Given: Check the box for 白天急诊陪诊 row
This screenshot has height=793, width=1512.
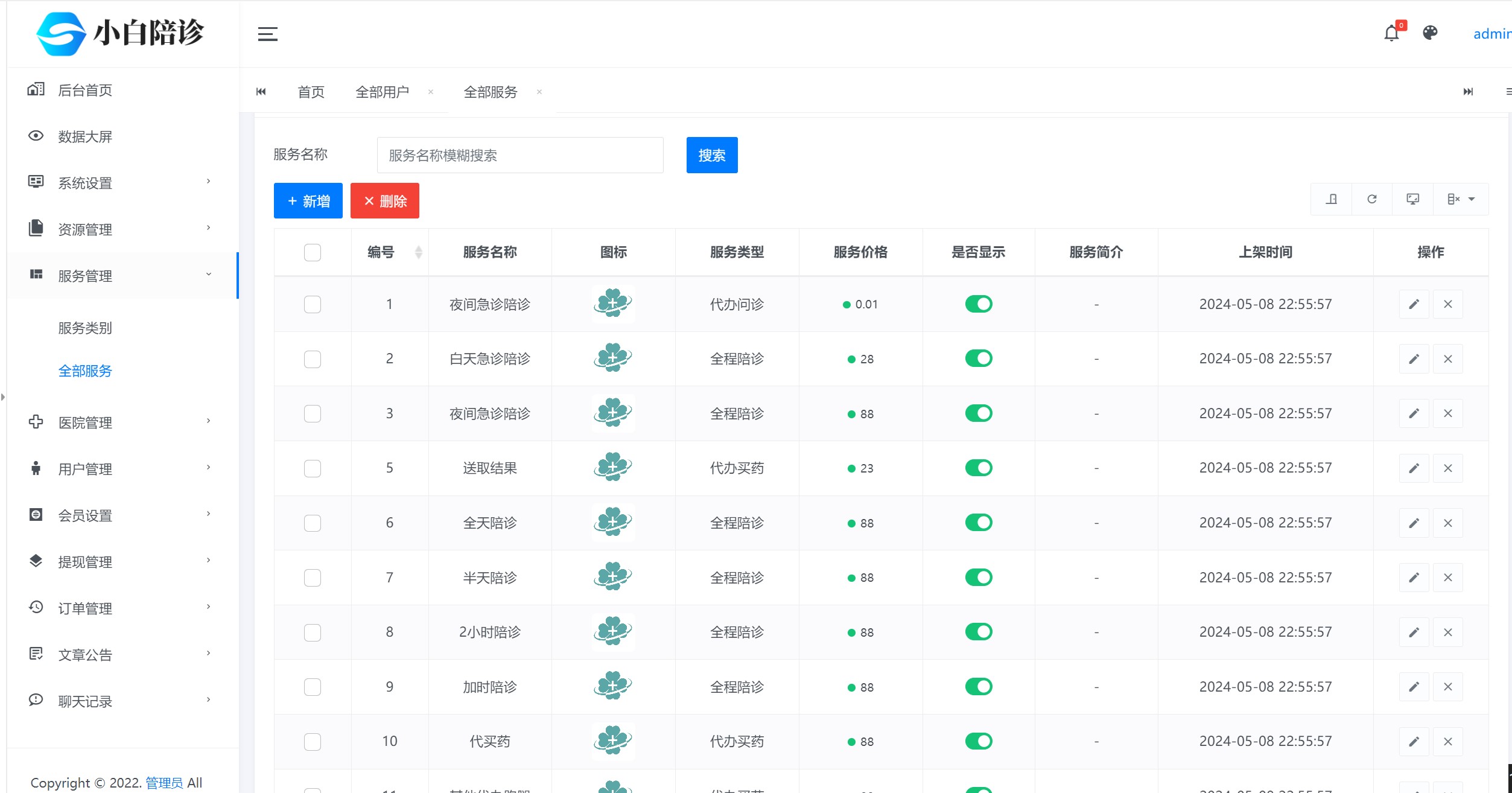Looking at the screenshot, I should 313,359.
